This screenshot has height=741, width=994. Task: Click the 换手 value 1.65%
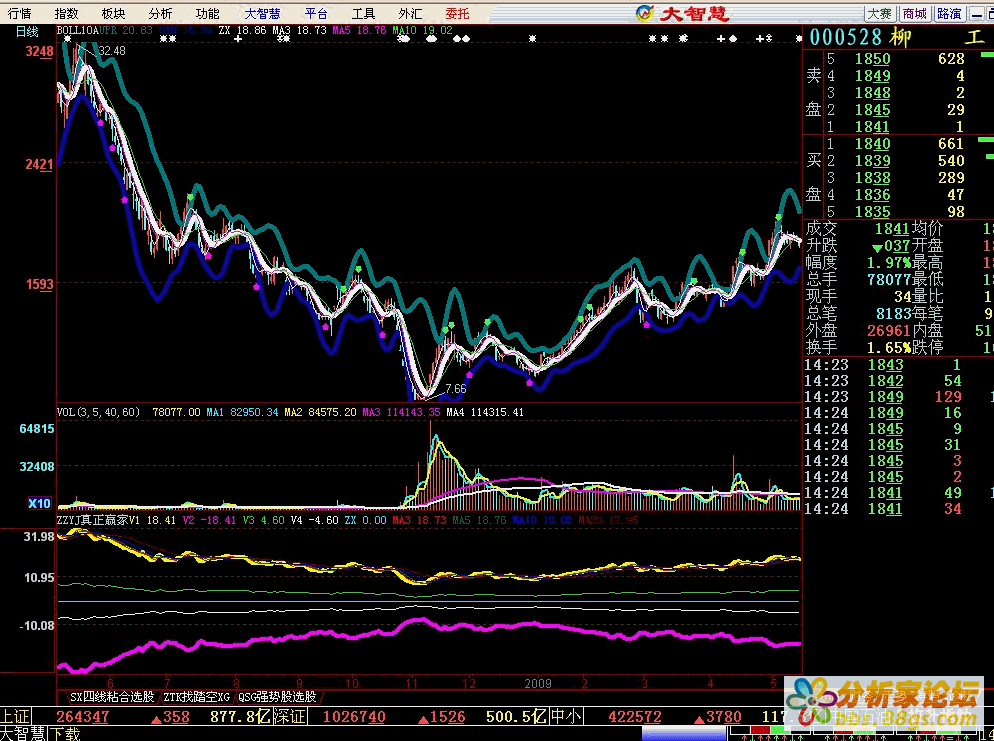[x=889, y=347]
